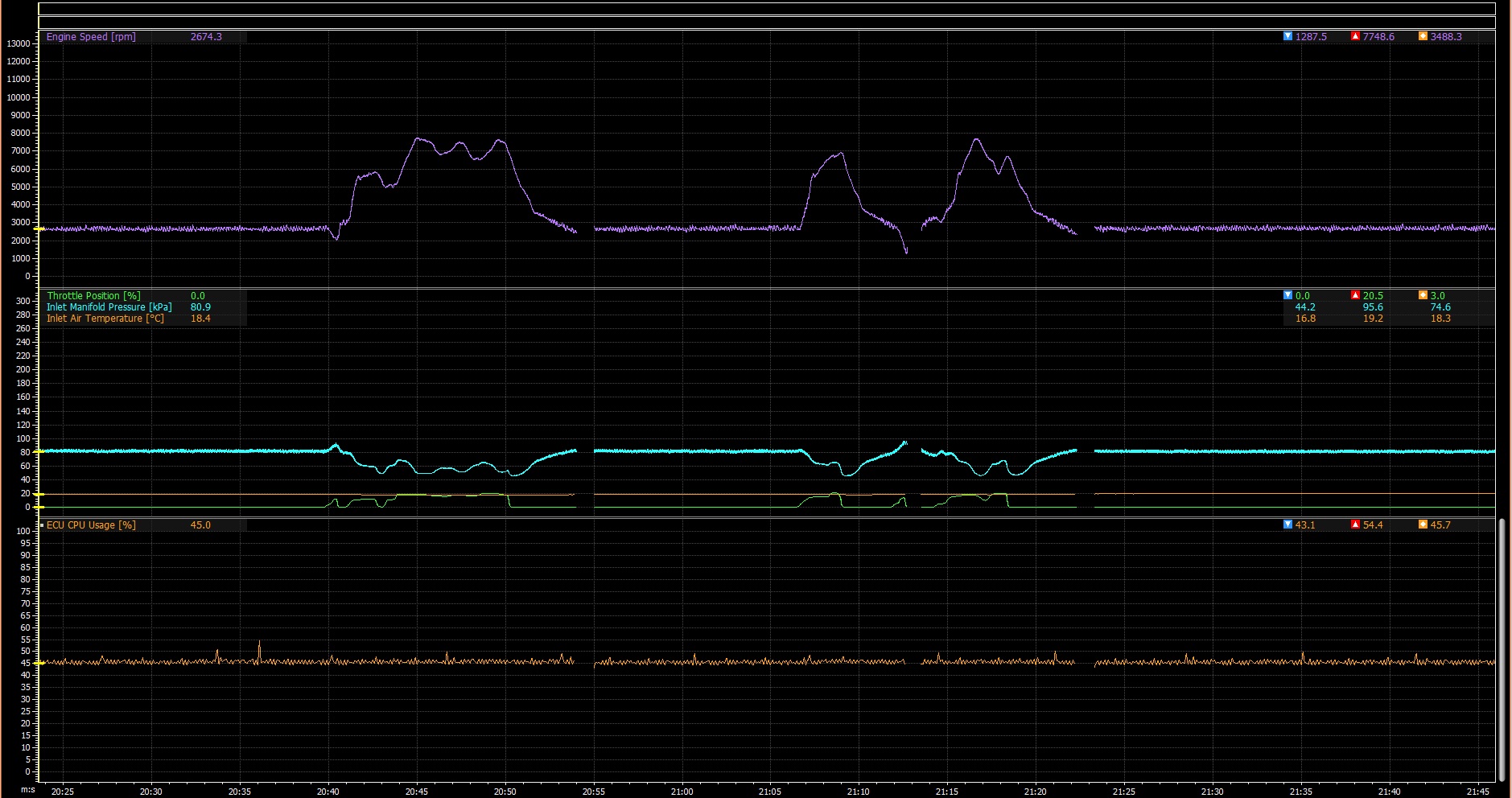Click the Inlet Air Temperature minimum 16.8
Viewport: 1512px width, 798px height.
1305,319
